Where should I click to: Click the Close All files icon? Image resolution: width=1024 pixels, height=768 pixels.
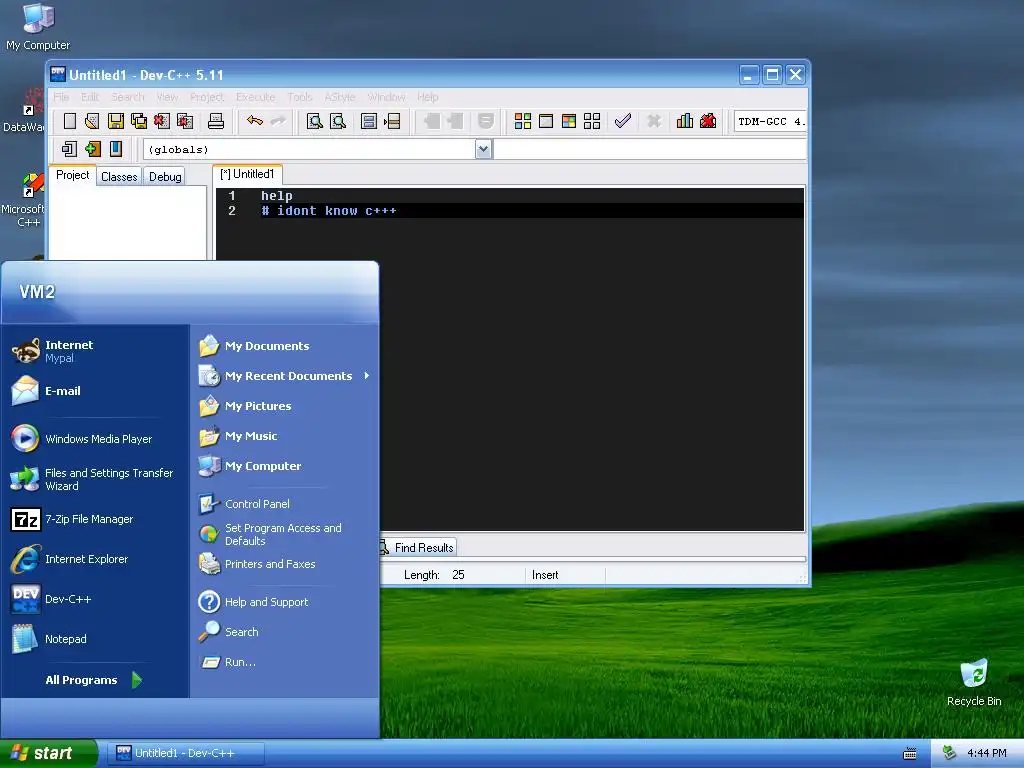tap(185, 121)
